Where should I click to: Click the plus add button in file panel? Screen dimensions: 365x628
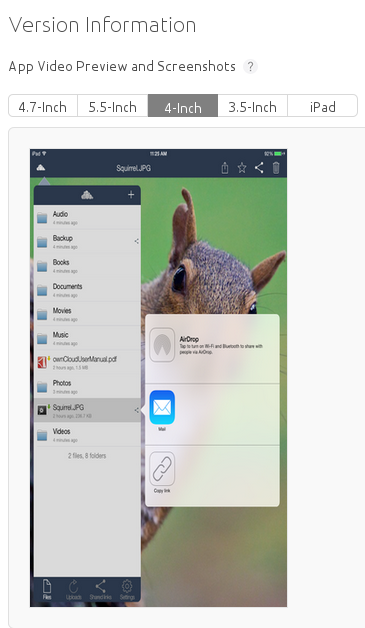tap(131, 195)
